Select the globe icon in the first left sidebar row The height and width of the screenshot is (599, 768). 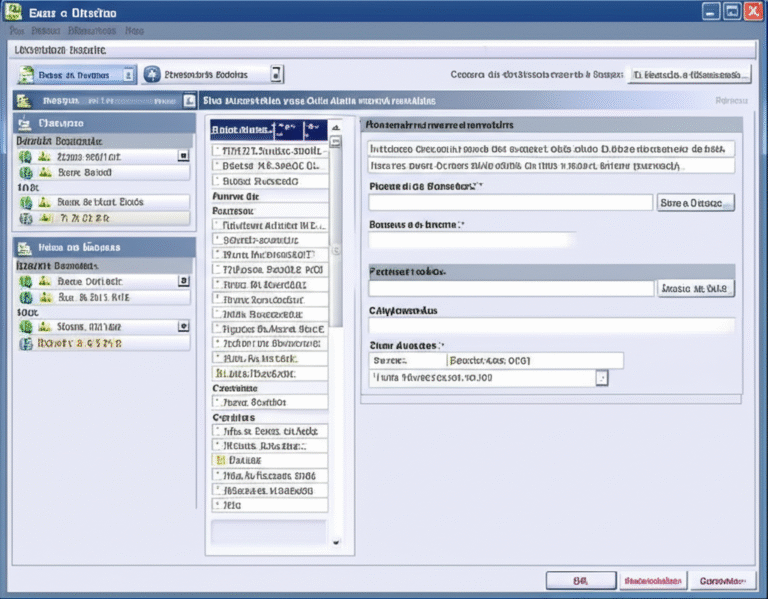tap(26, 157)
